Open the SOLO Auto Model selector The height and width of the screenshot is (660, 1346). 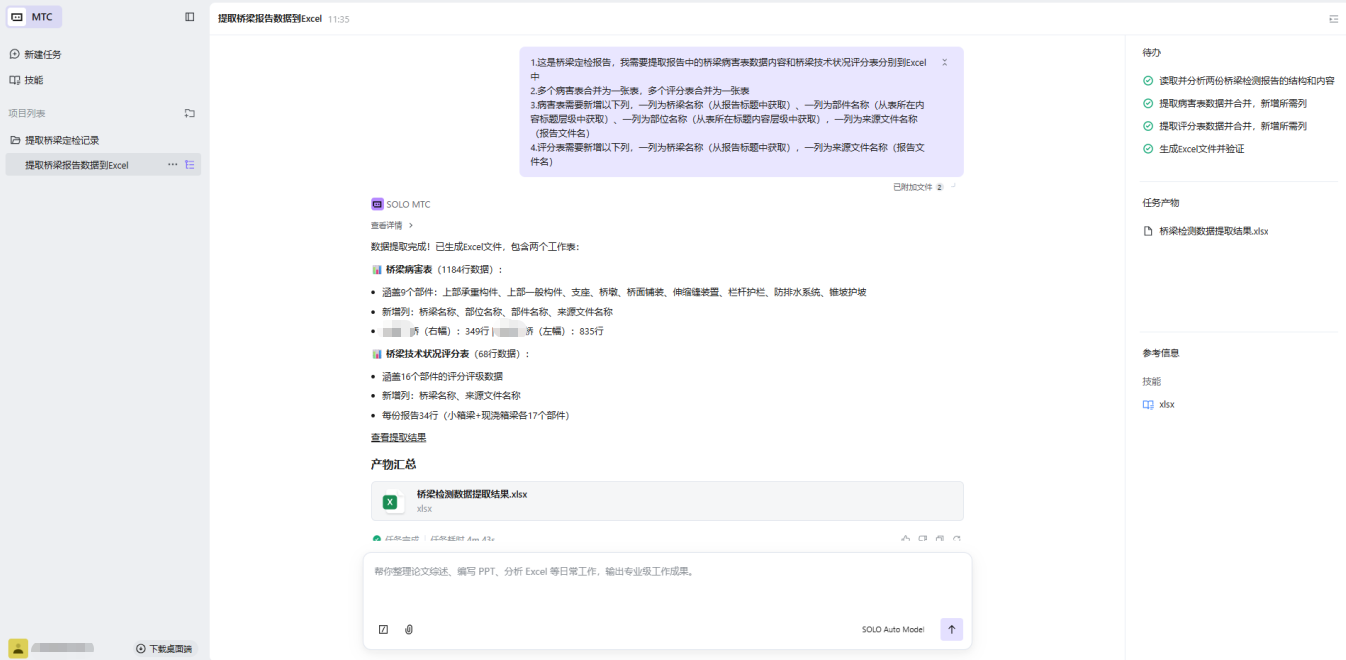point(893,630)
